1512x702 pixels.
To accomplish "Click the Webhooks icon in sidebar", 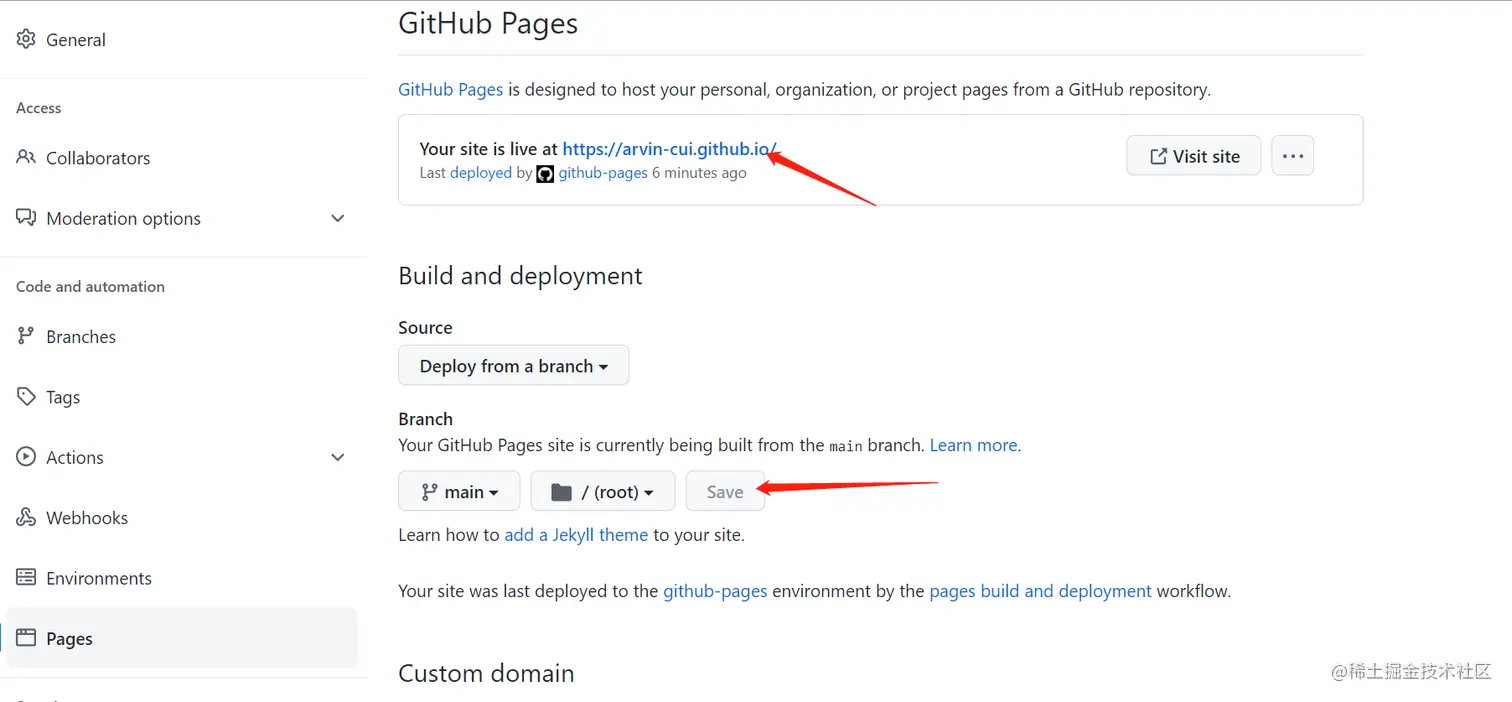I will [x=26, y=518].
